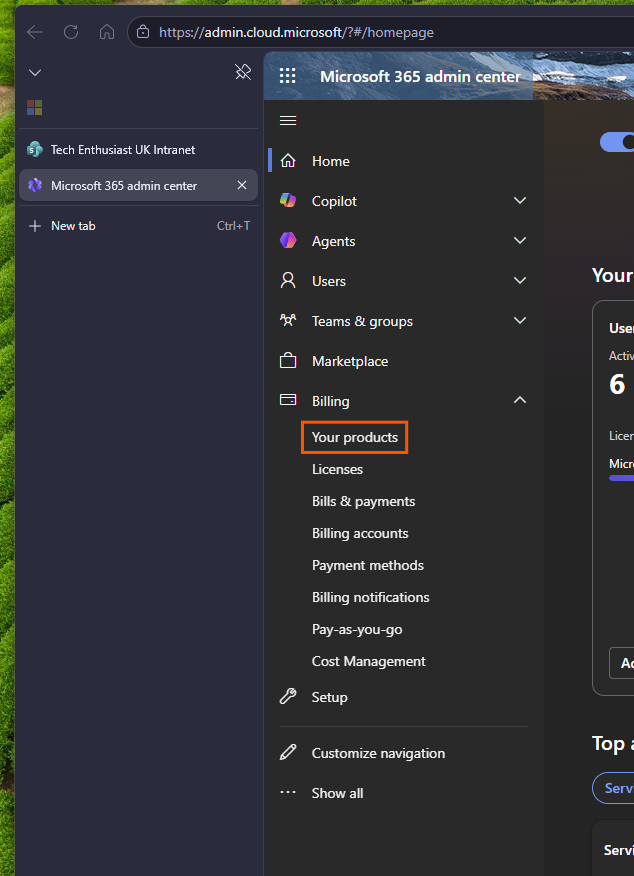This screenshot has height=876, width=634.
Task: Expand the Agents chevron
Action: pos(520,240)
